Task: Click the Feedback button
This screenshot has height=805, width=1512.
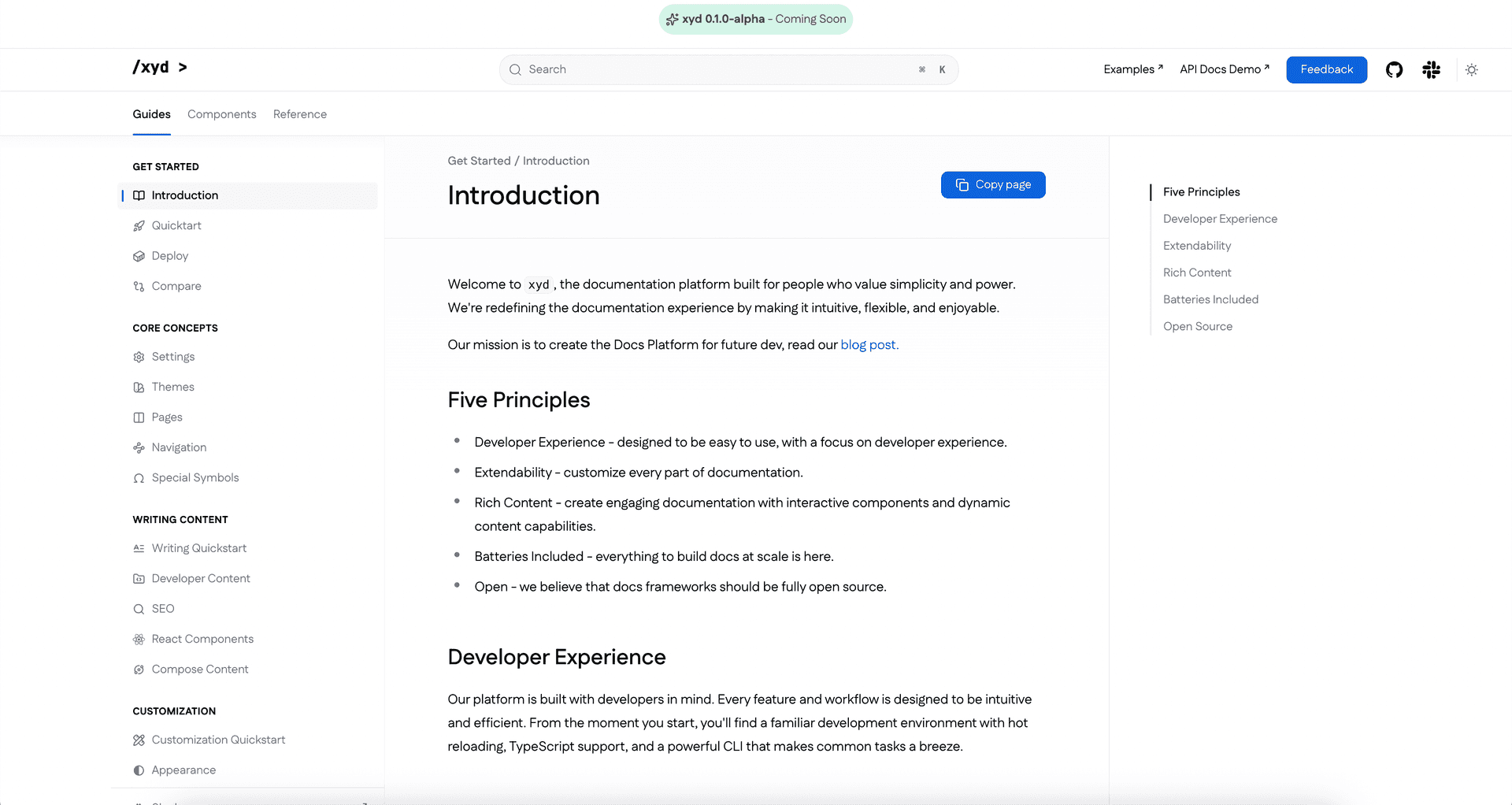Action: (1326, 69)
